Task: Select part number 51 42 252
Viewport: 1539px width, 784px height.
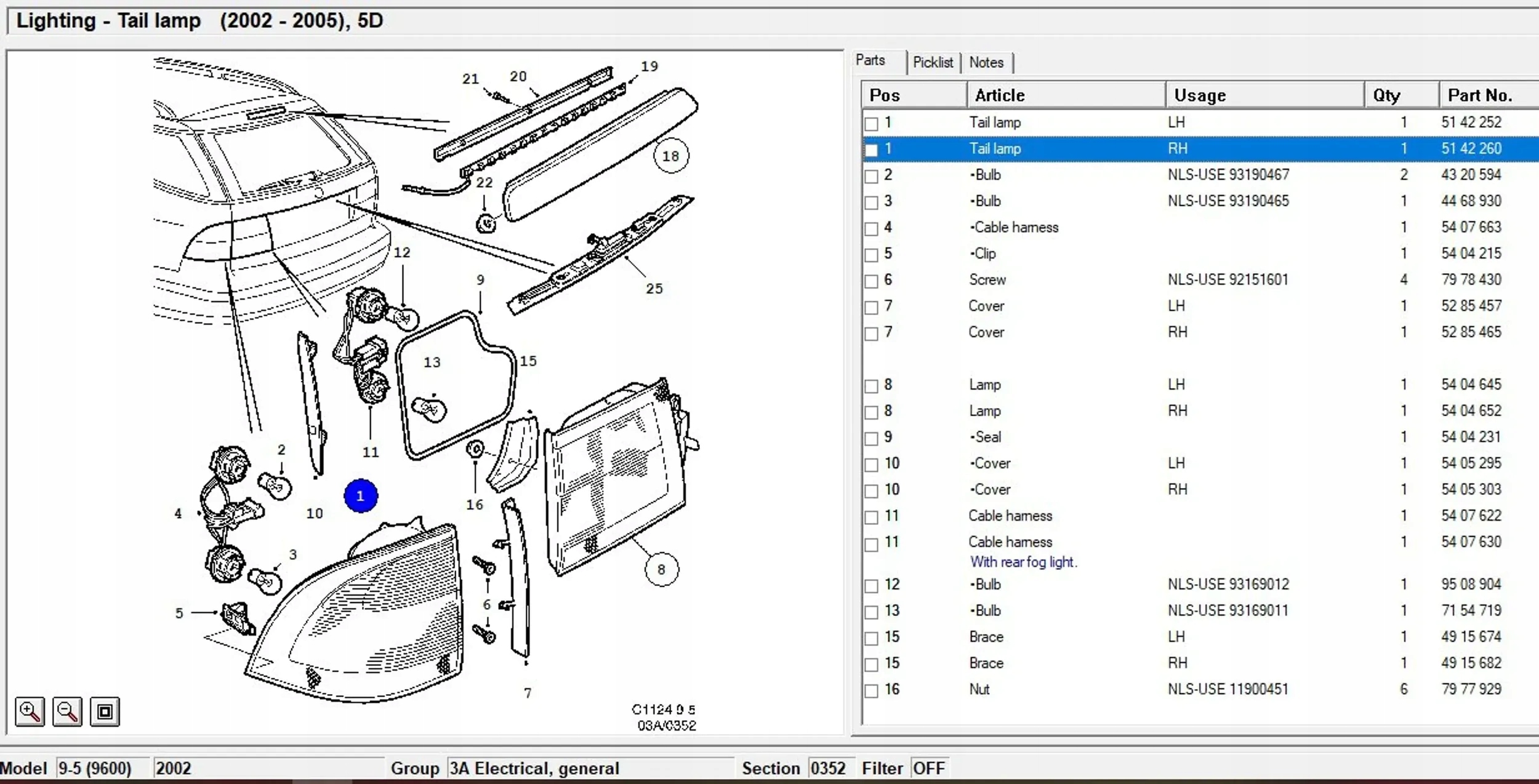Action: coord(1471,122)
